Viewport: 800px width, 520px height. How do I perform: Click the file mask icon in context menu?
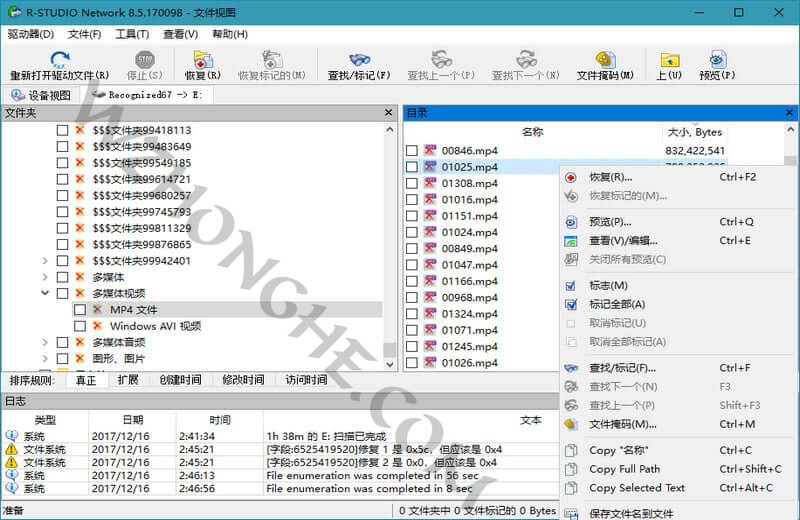point(571,424)
